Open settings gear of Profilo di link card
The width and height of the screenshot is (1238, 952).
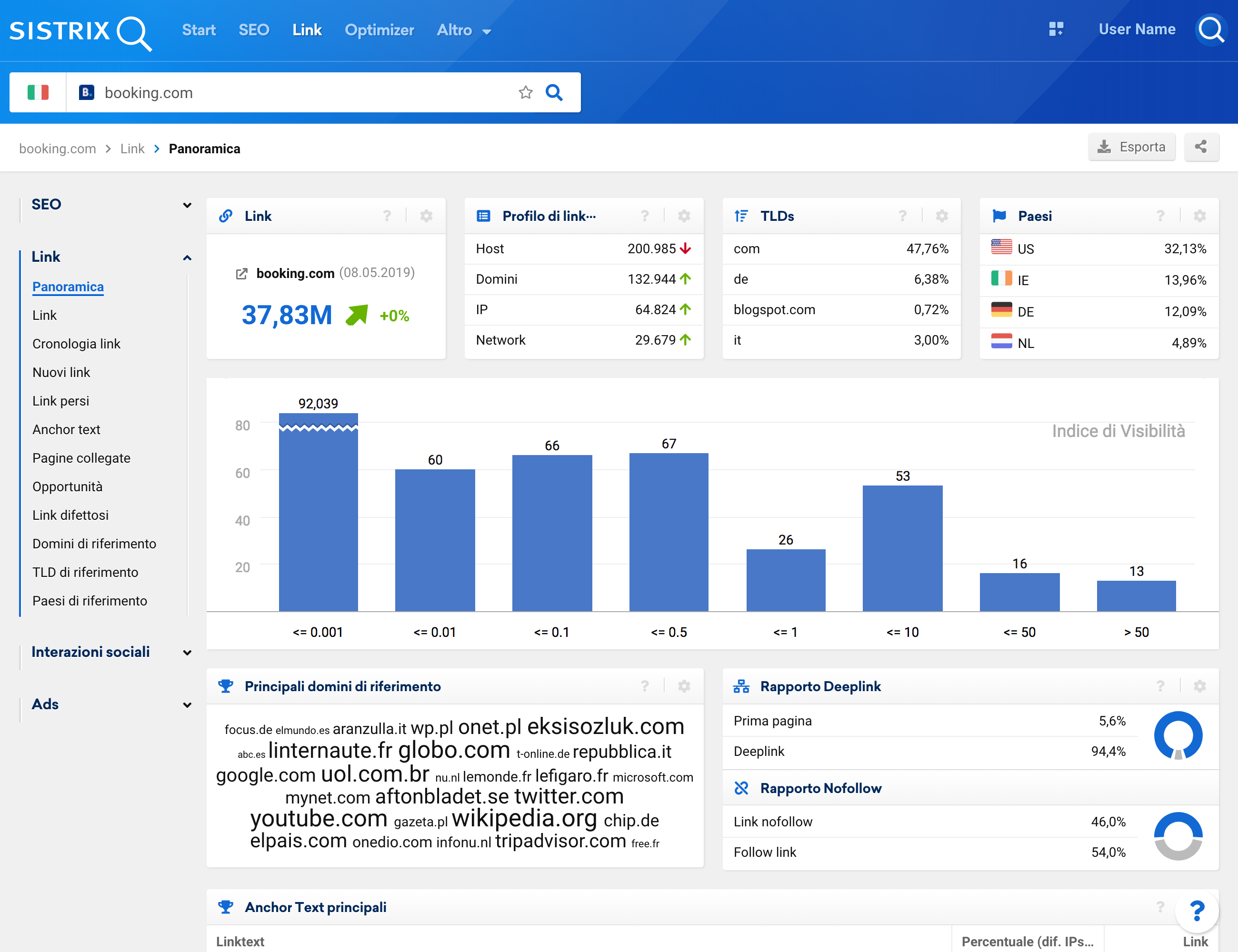click(684, 216)
